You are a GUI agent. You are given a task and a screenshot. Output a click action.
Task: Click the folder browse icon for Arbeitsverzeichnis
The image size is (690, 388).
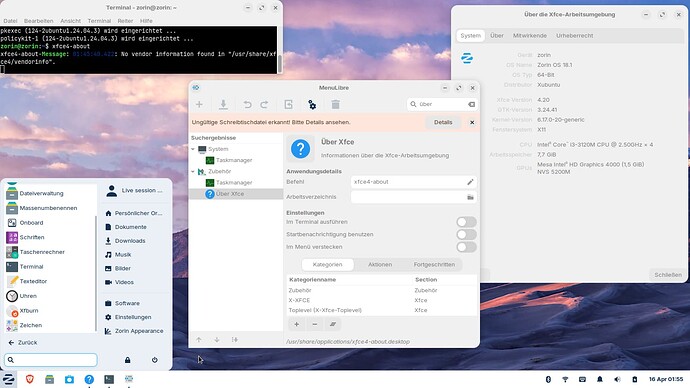click(470, 197)
